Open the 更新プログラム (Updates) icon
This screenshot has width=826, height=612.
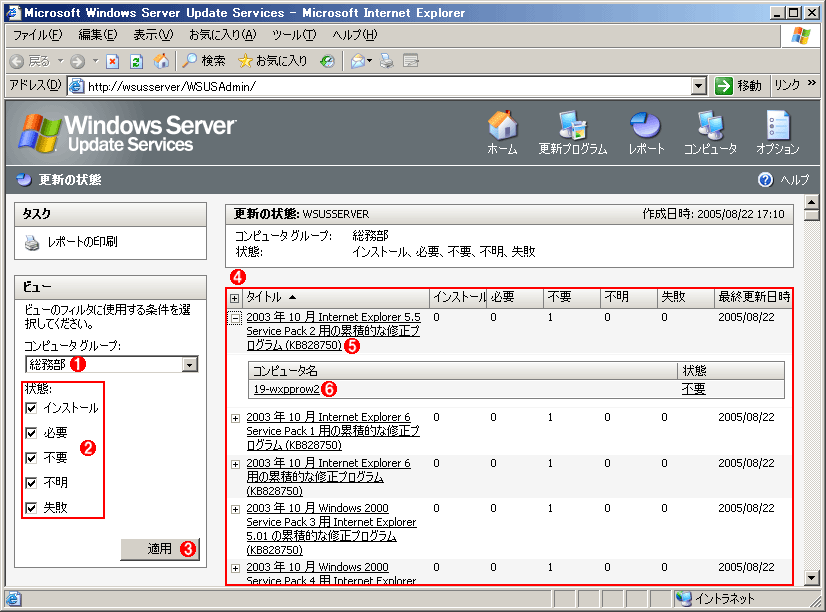pyautogui.click(x=573, y=126)
